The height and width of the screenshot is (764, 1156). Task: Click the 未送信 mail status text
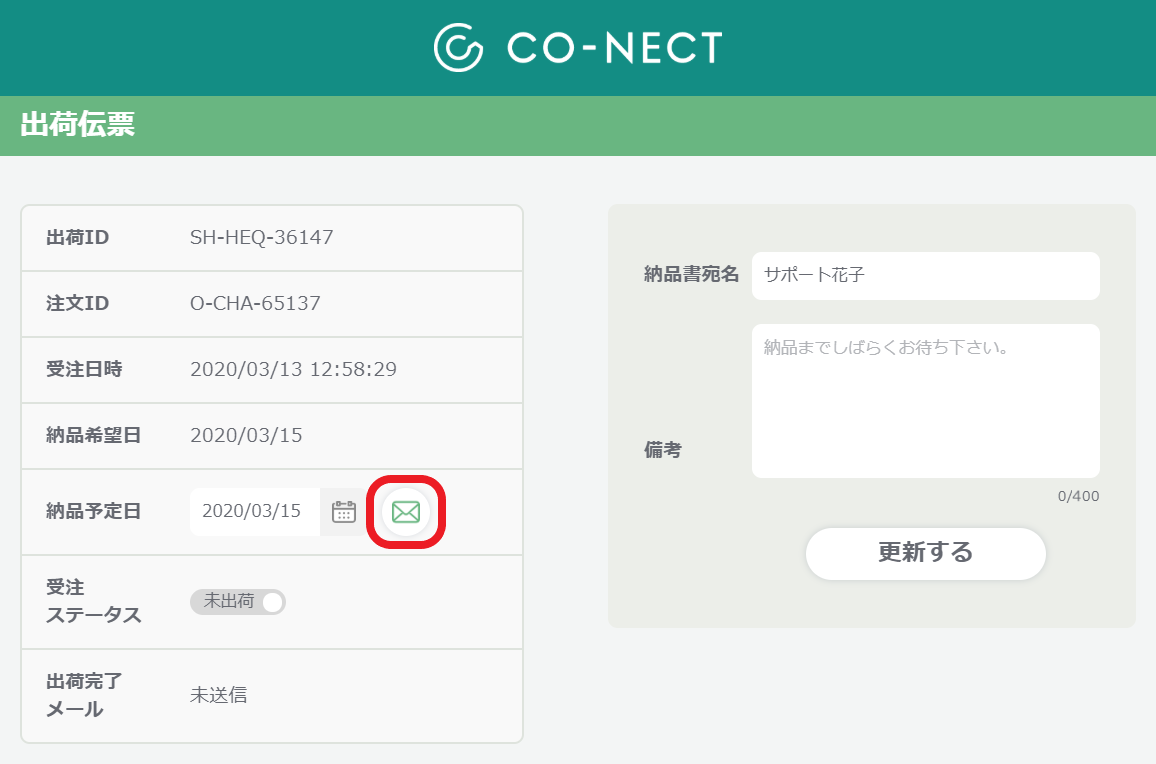point(218,695)
